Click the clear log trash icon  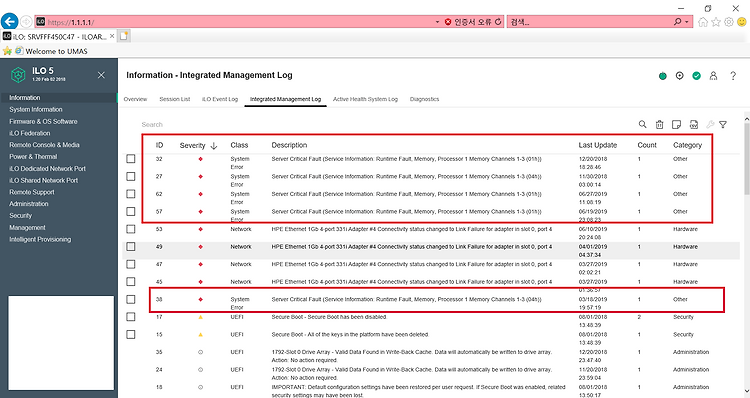pos(659,124)
